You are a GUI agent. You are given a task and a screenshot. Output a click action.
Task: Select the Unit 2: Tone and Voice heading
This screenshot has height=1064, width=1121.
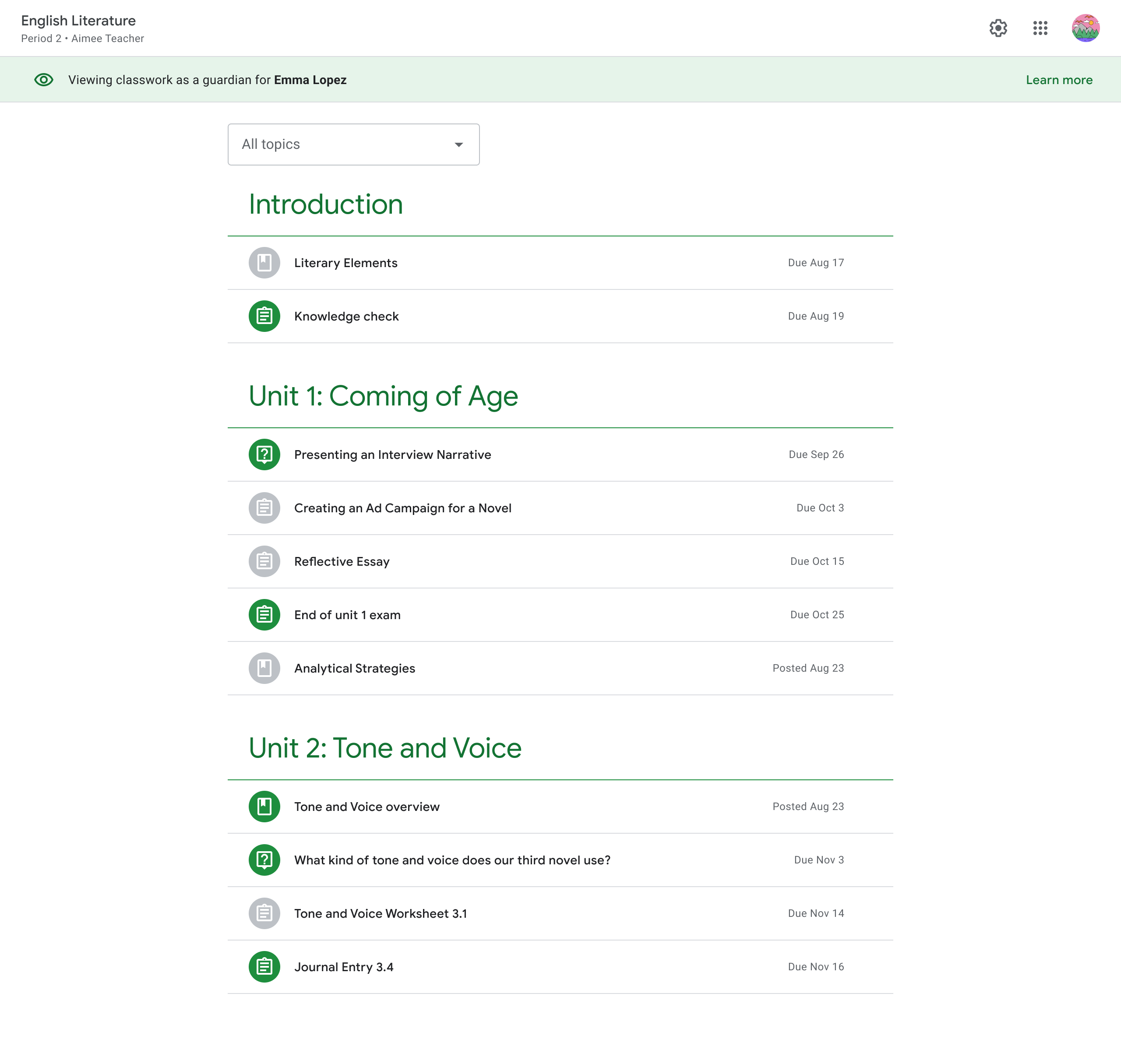[384, 747]
